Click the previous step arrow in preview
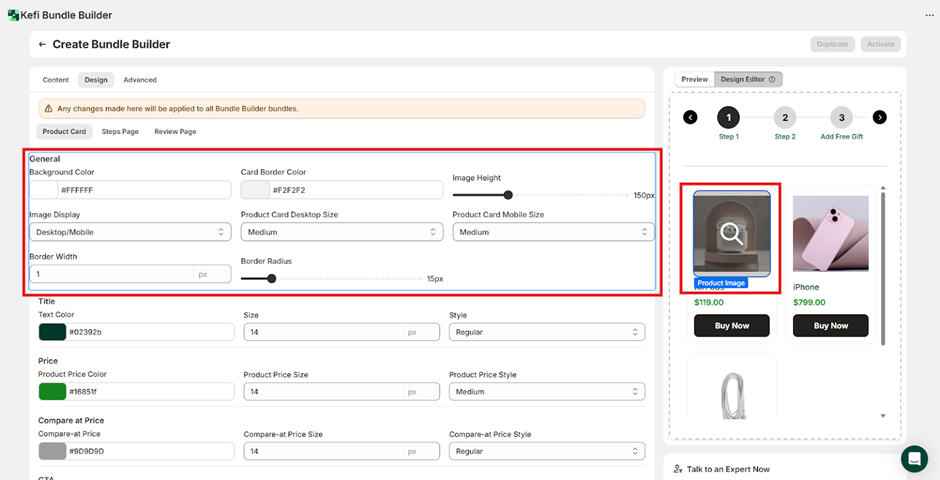The width and height of the screenshot is (940, 480). [690, 117]
